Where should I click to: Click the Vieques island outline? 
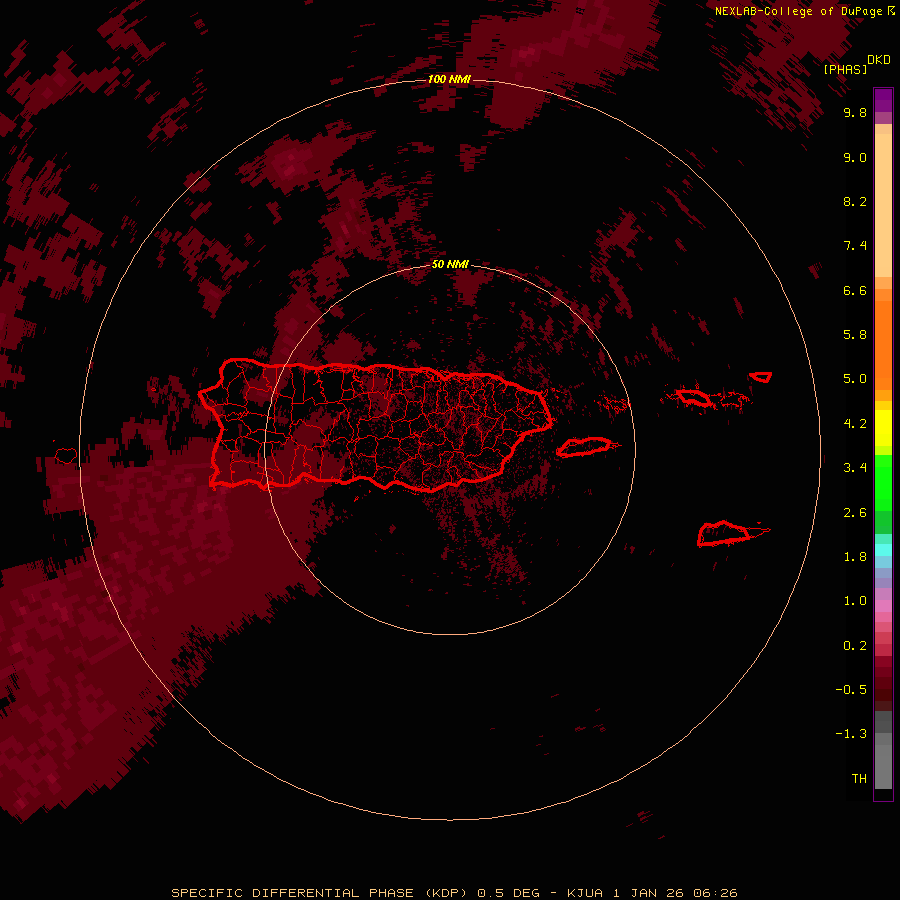point(584,447)
